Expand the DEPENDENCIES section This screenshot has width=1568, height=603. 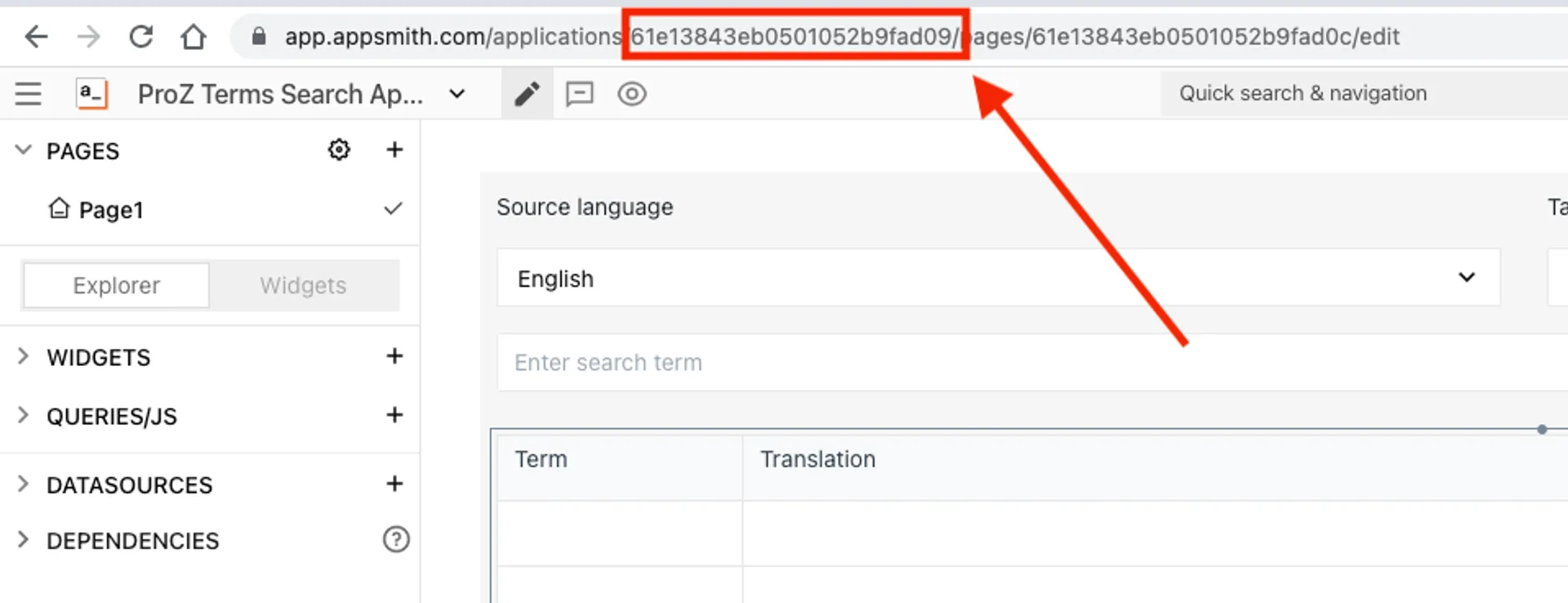[23, 539]
